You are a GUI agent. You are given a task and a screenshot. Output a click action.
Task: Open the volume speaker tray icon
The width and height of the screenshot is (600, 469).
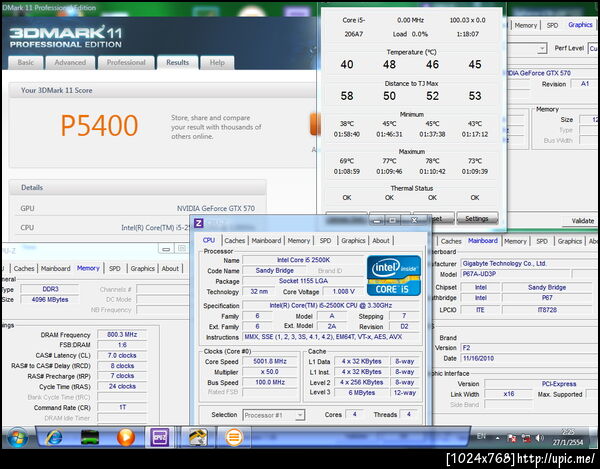coord(540,438)
